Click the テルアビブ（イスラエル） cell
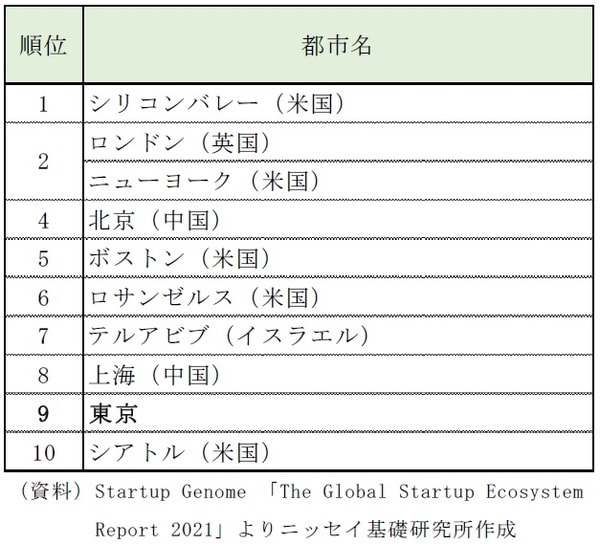This screenshot has height=544, width=600. click(x=230, y=336)
